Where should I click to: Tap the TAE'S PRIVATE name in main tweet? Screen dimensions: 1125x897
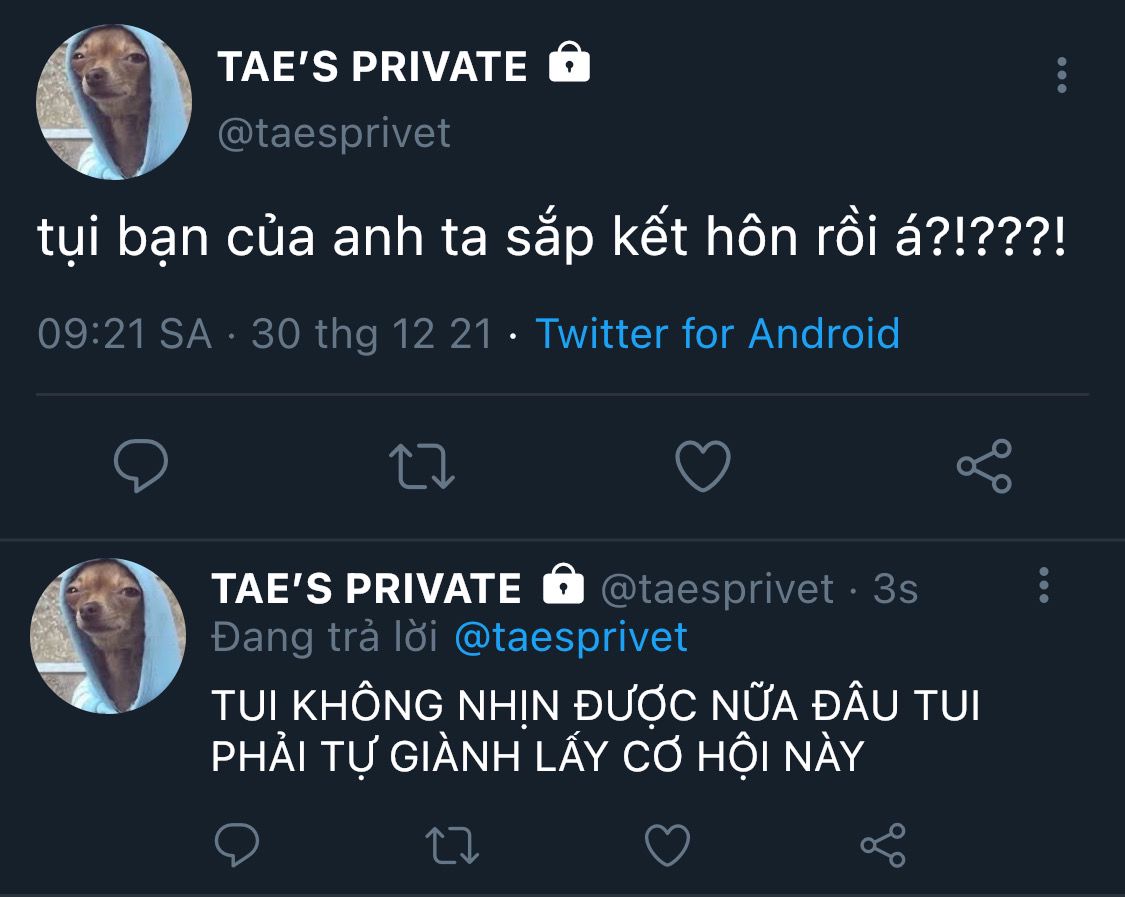click(372, 67)
